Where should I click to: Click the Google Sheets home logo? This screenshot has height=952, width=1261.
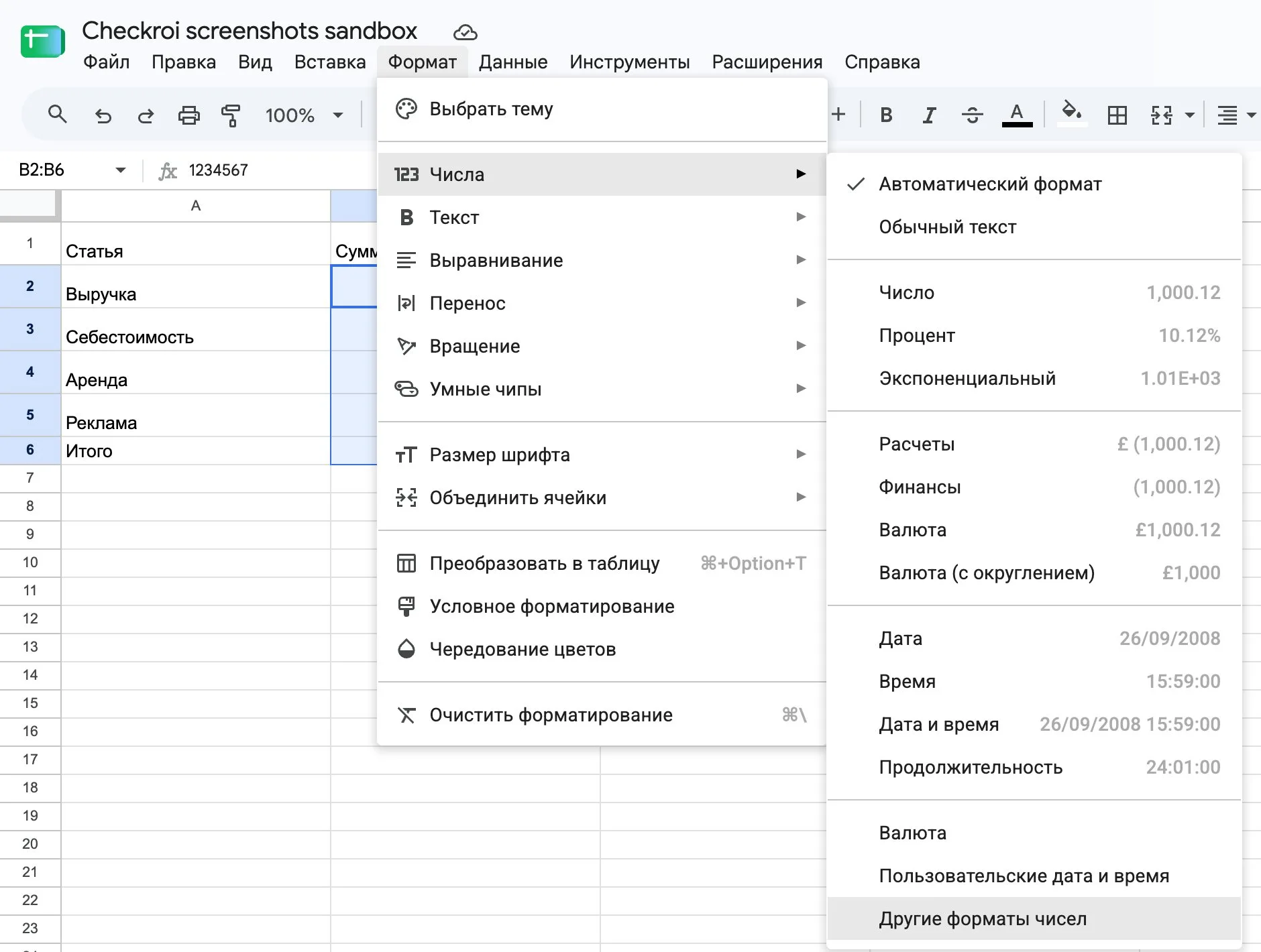click(x=42, y=42)
